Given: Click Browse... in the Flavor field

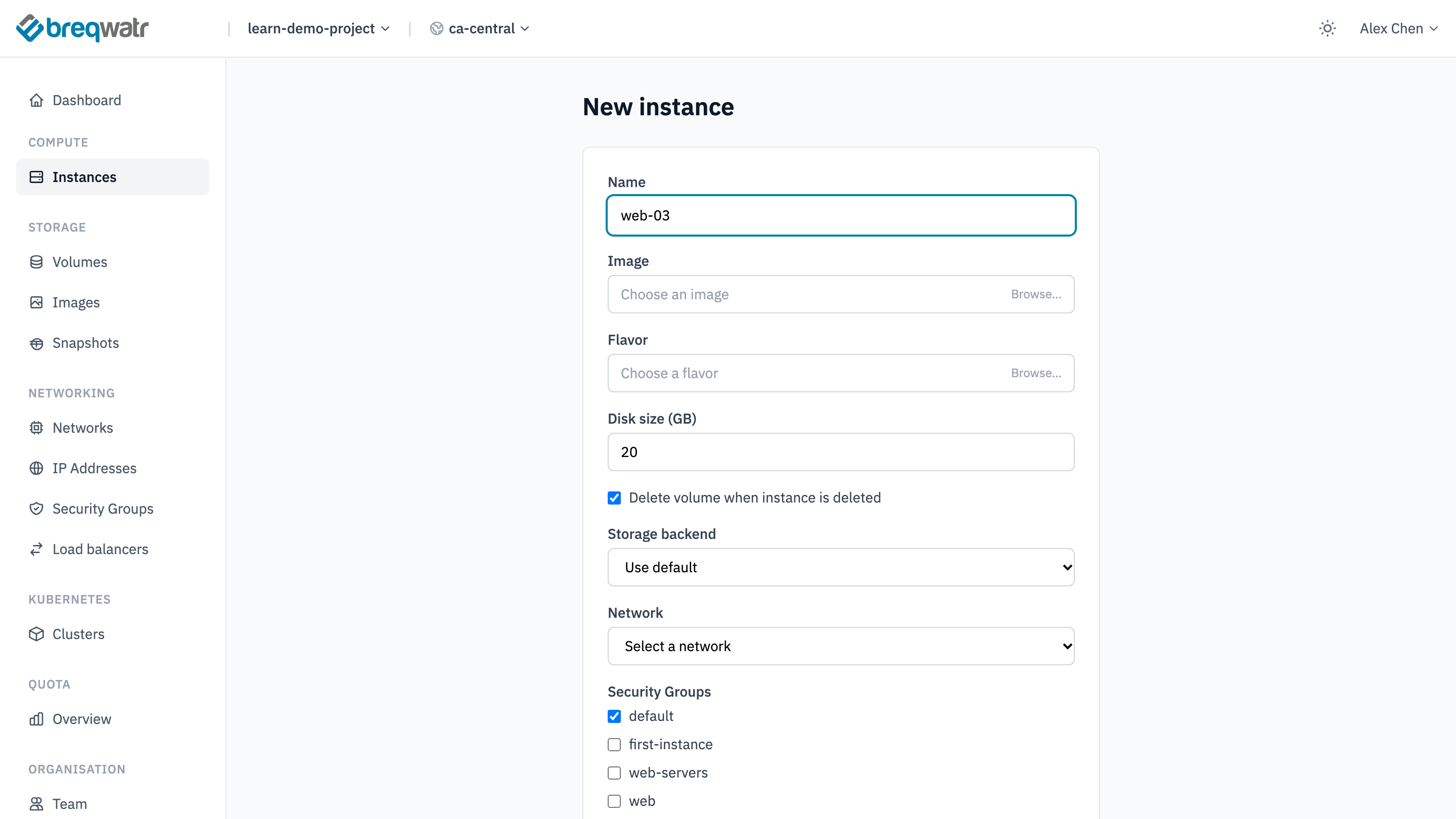Looking at the screenshot, I should click(1036, 373).
